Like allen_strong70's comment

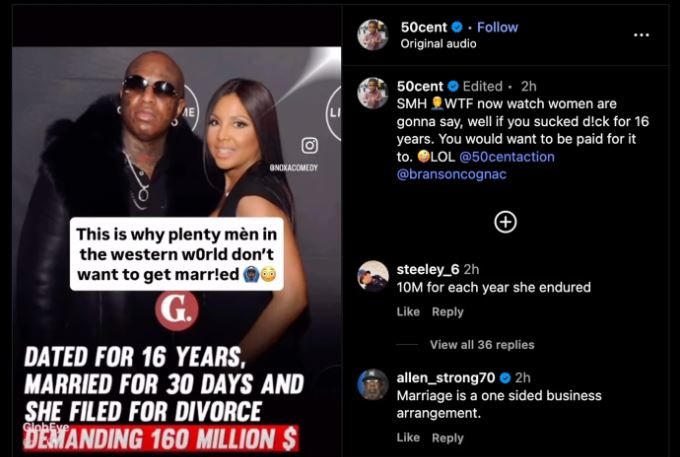[408, 437]
